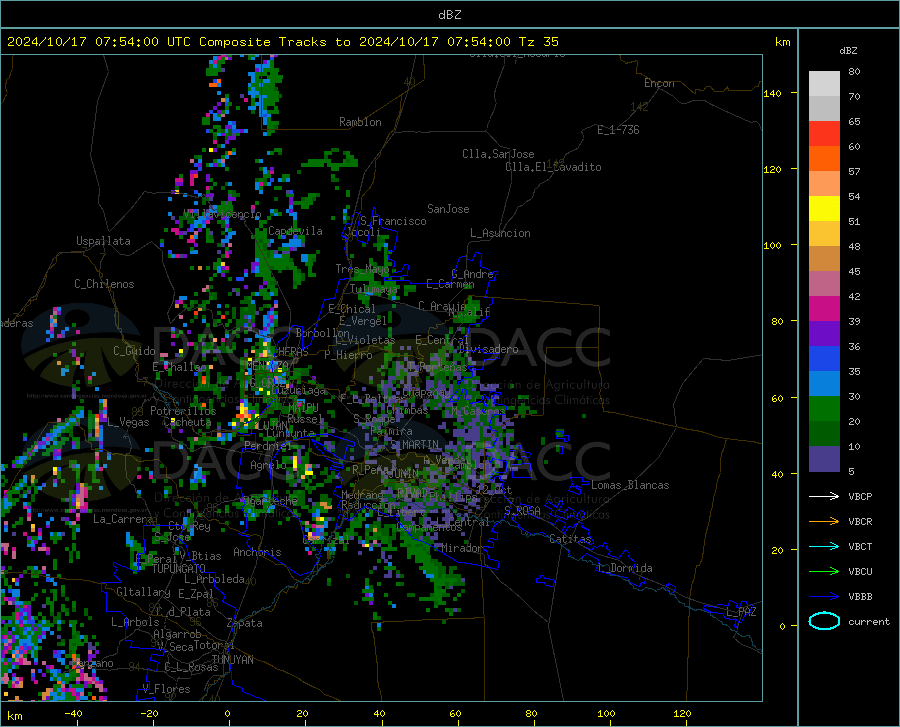Pick the bright green 30–20 dBZ swatch

pyautogui.click(x=824, y=409)
